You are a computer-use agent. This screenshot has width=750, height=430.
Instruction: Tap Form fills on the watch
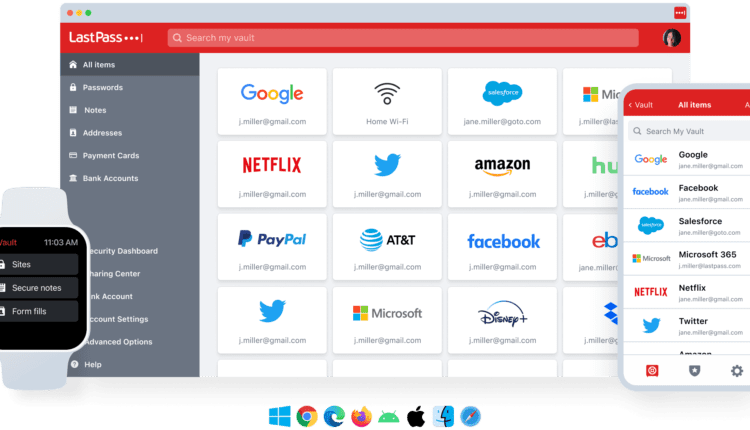click(x=38, y=311)
